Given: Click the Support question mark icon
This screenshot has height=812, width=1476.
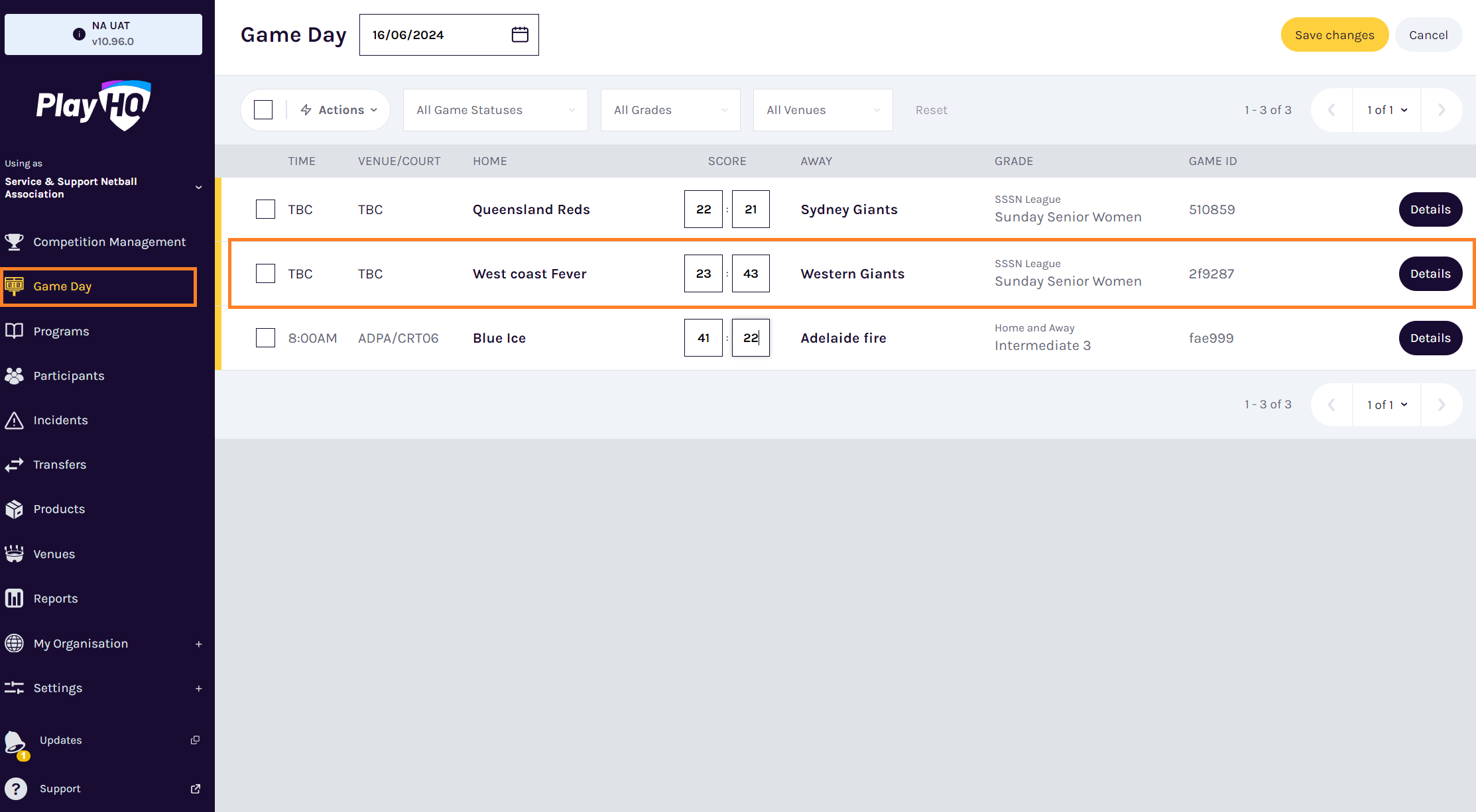Looking at the screenshot, I should 16,789.
